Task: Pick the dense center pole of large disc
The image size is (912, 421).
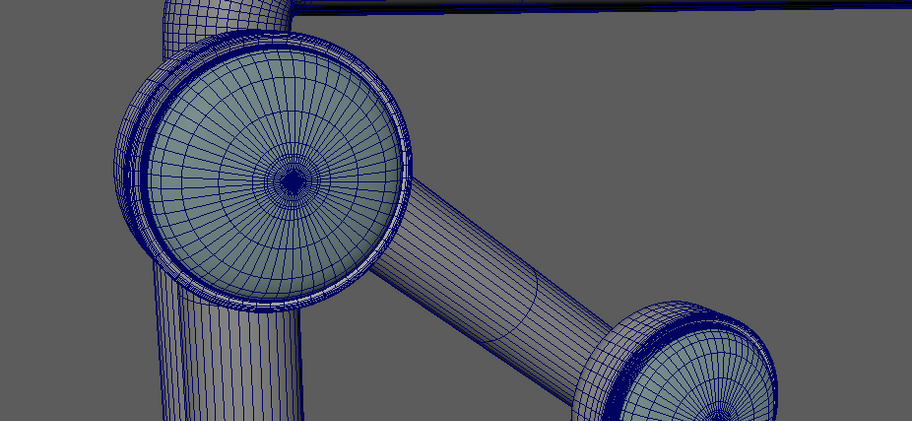Action: pos(291,183)
